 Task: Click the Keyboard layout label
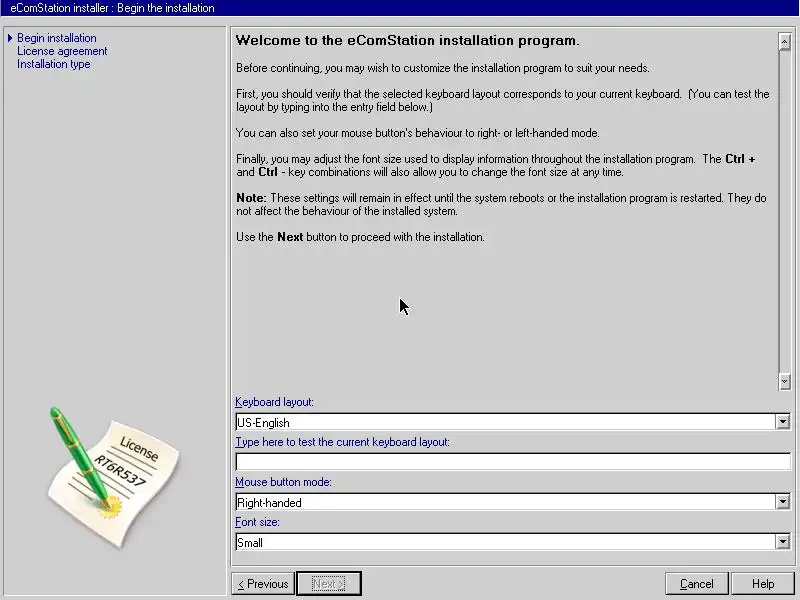[274, 402]
